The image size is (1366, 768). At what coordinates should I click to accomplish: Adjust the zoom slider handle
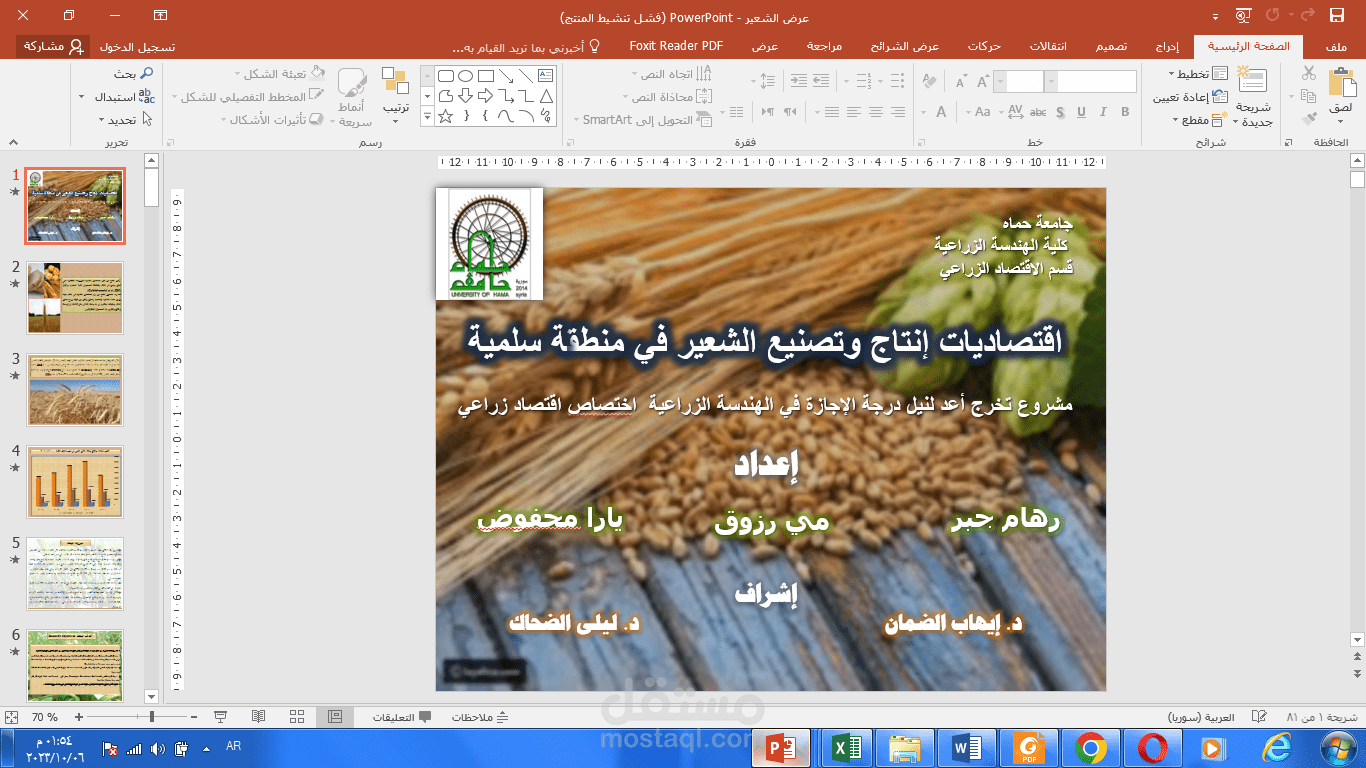tap(152, 717)
